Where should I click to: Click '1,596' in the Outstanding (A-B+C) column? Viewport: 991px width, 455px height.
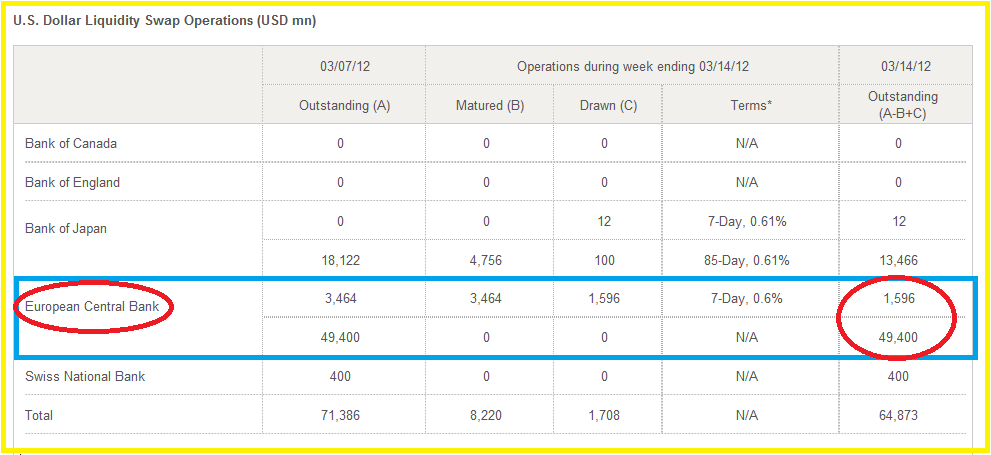(x=899, y=299)
